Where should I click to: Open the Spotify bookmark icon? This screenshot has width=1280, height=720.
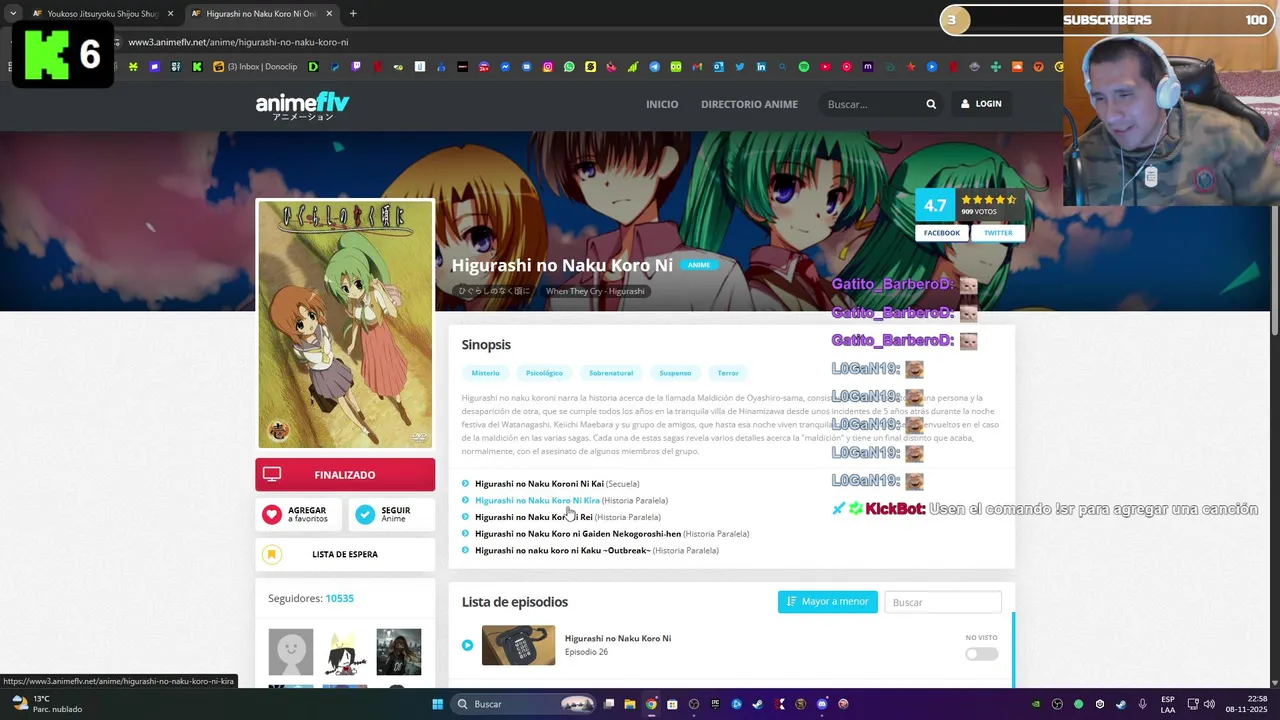tap(804, 67)
